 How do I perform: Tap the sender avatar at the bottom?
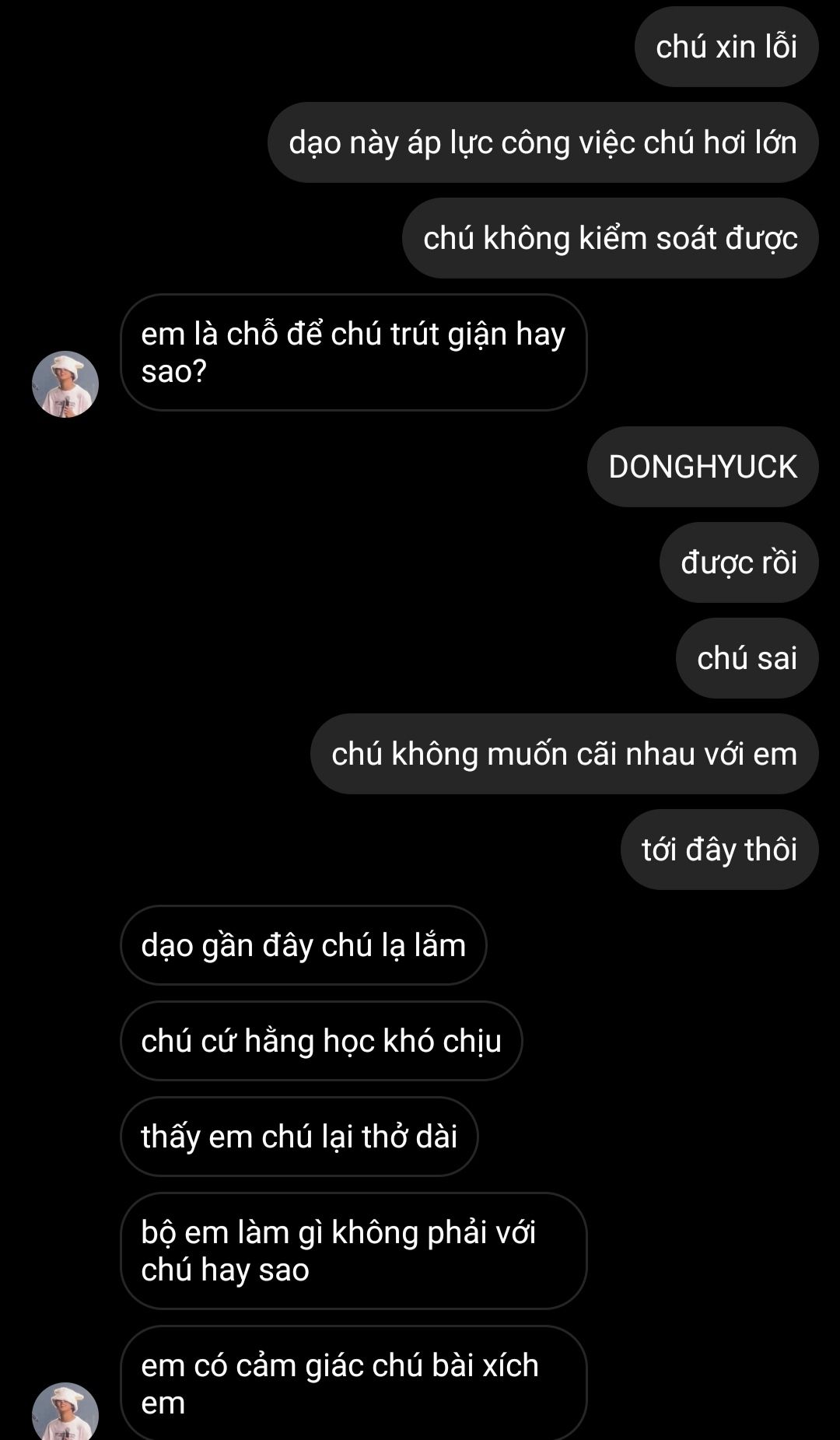(x=65, y=1411)
